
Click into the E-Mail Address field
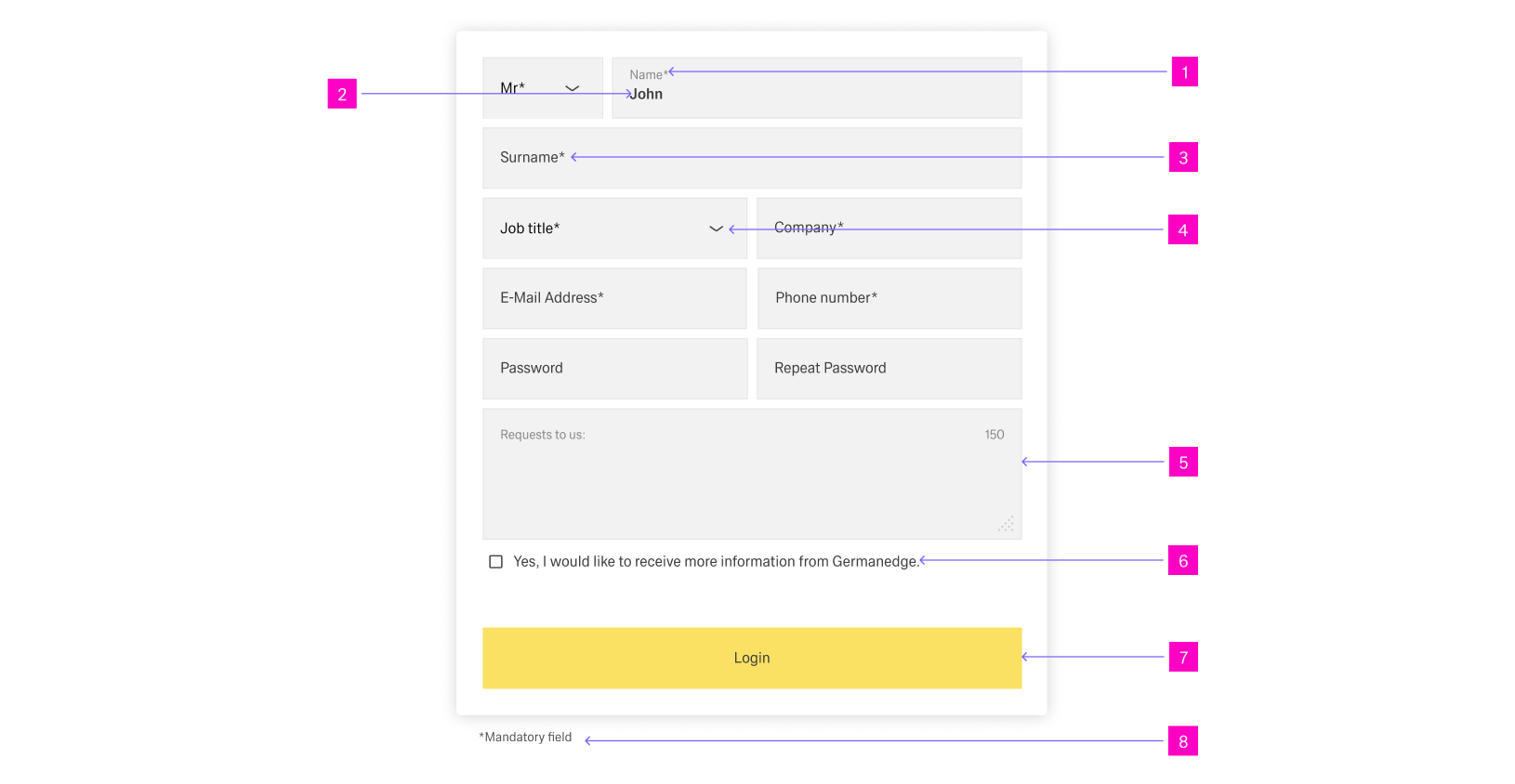point(613,298)
